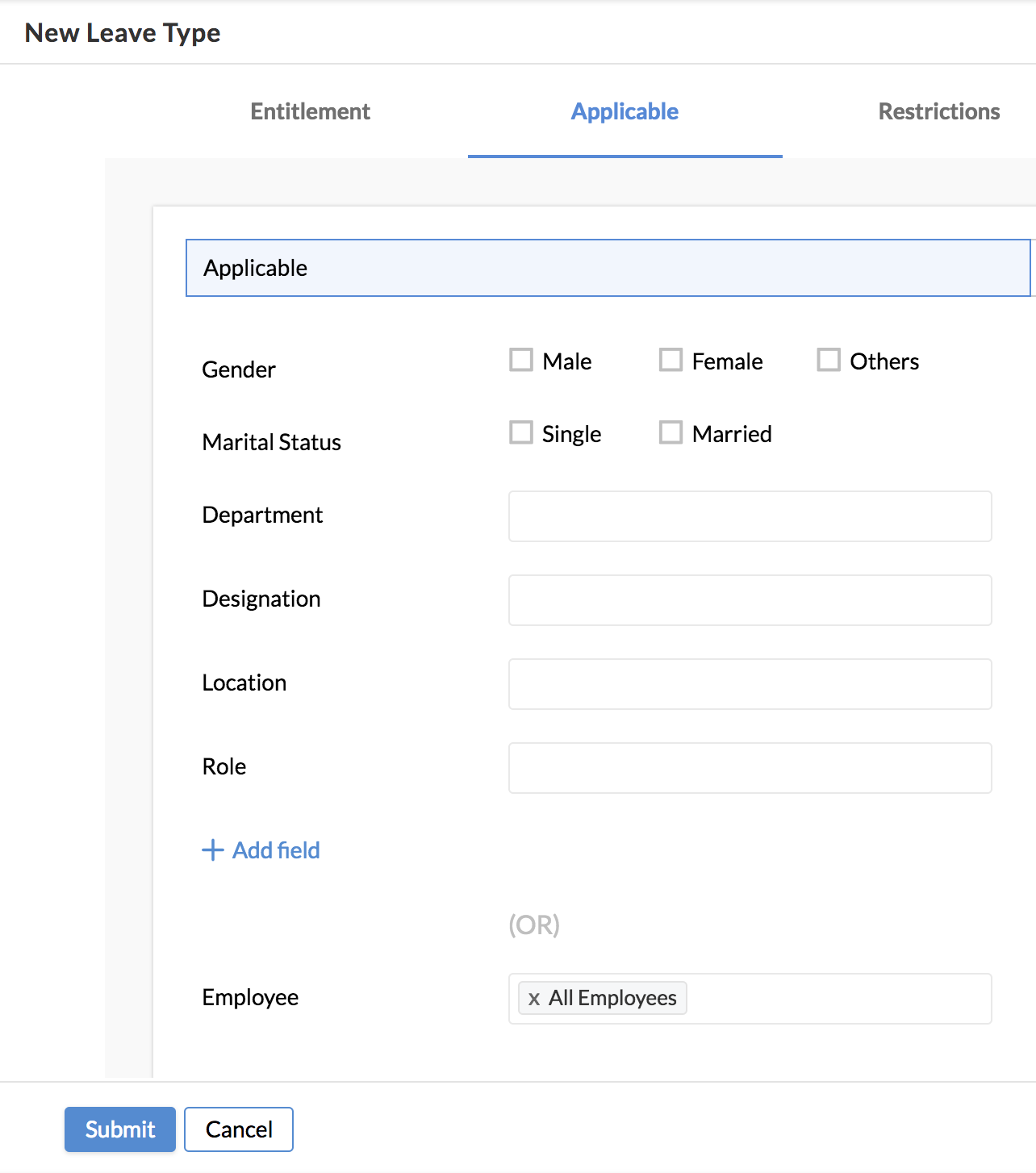Toggle the Married marital status checkbox
This screenshot has height=1173, width=1036.
pyautogui.click(x=670, y=432)
